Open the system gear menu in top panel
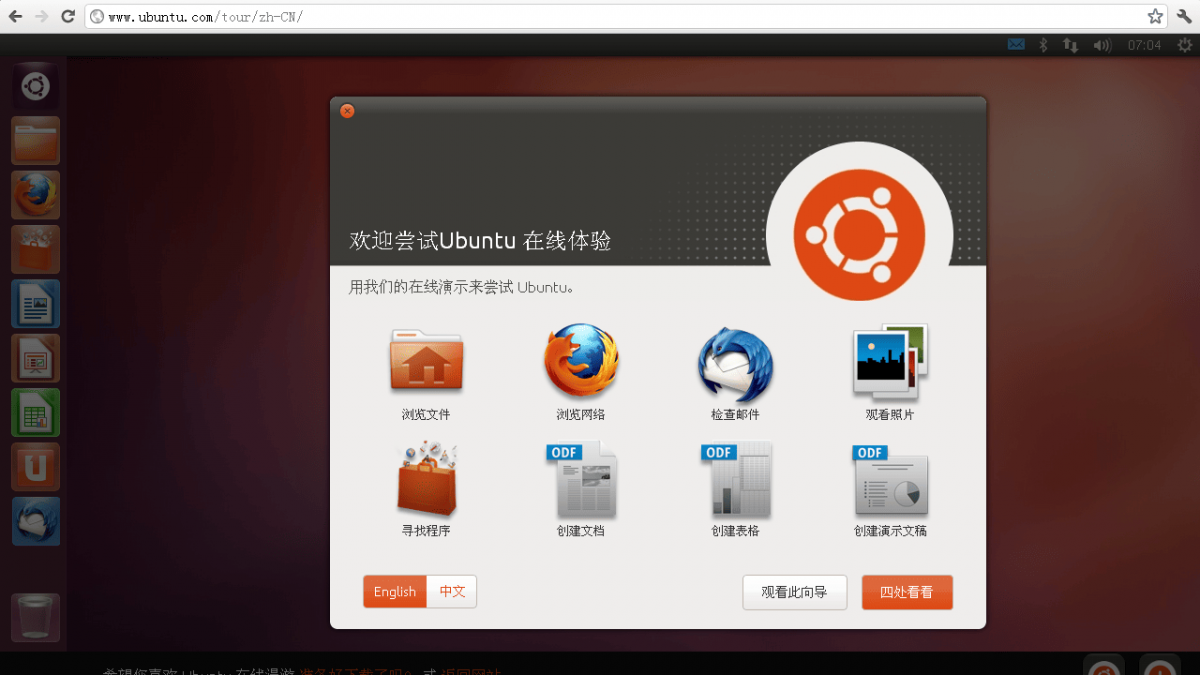The width and height of the screenshot is (1200, 675). [x=1185, y=45]
